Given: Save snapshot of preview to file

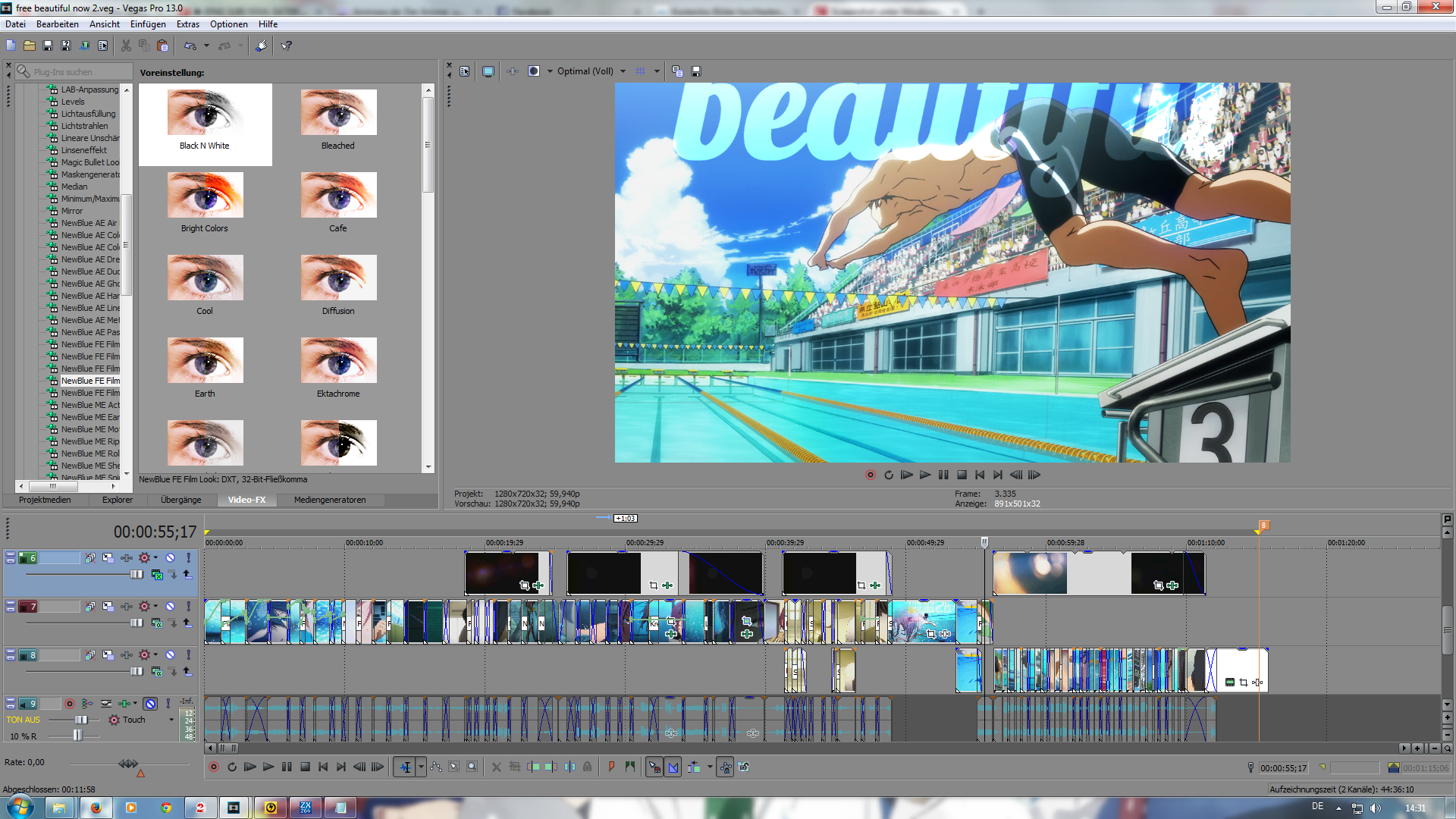Looking at the screenshot, I should [696, 71].
